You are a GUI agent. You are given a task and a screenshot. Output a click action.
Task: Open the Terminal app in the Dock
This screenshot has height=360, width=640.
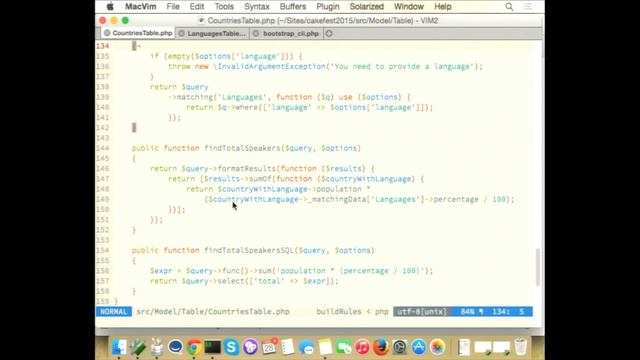[x=213, y=347]
